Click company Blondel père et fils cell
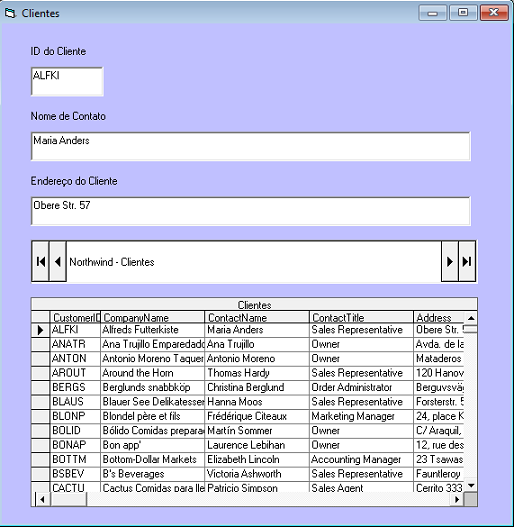514x527 pixels. (x=152, y=416)
